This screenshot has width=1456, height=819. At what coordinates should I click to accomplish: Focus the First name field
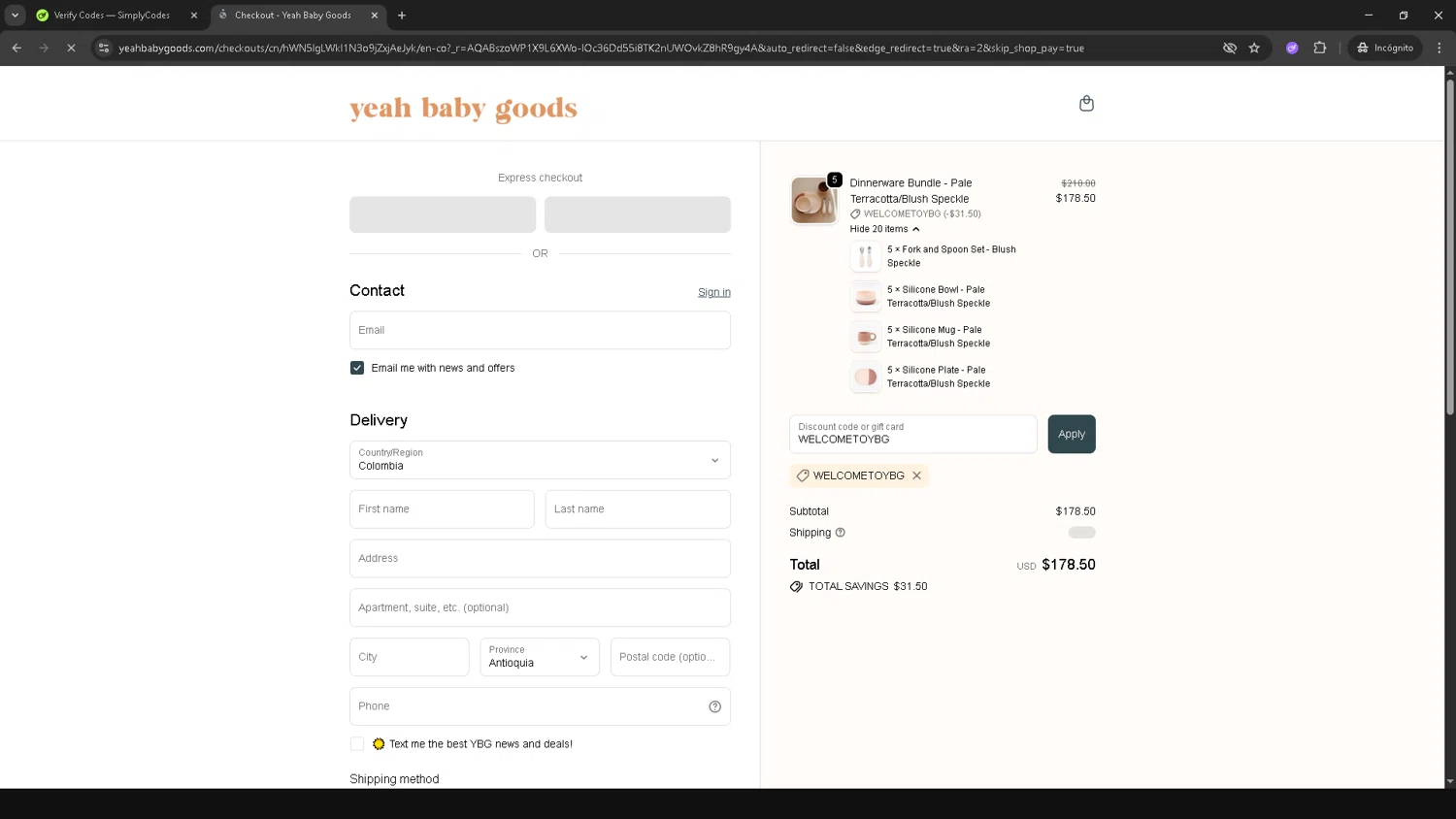(442, 509)
